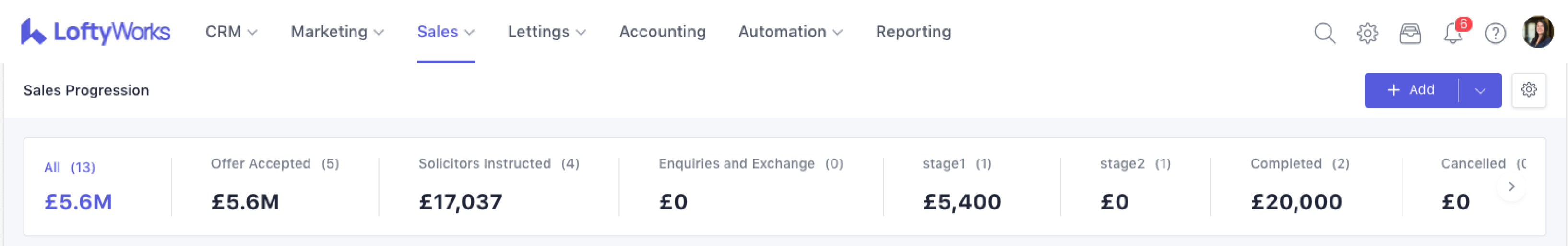Click the LoftyWorks logo
Image resolution: width=1568 pixels, height=246 pixels.
pyautogui.click(x=95, y=32)
